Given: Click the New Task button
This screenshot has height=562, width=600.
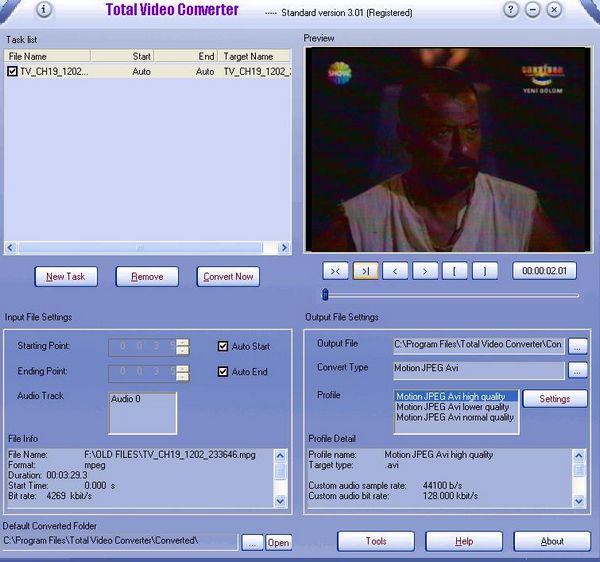Looking at the screenshot, I should (66, 276).
